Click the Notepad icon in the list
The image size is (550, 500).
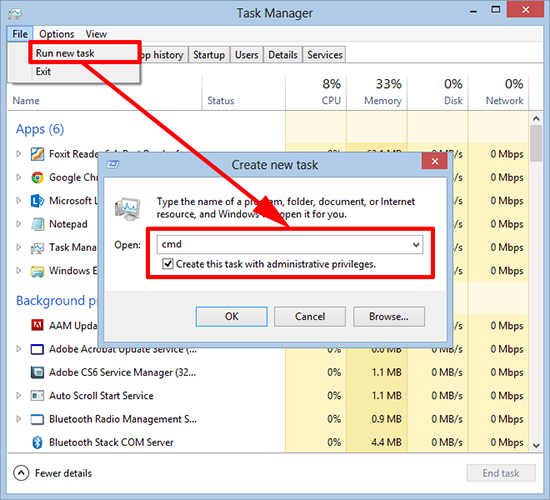click(37, 224)
